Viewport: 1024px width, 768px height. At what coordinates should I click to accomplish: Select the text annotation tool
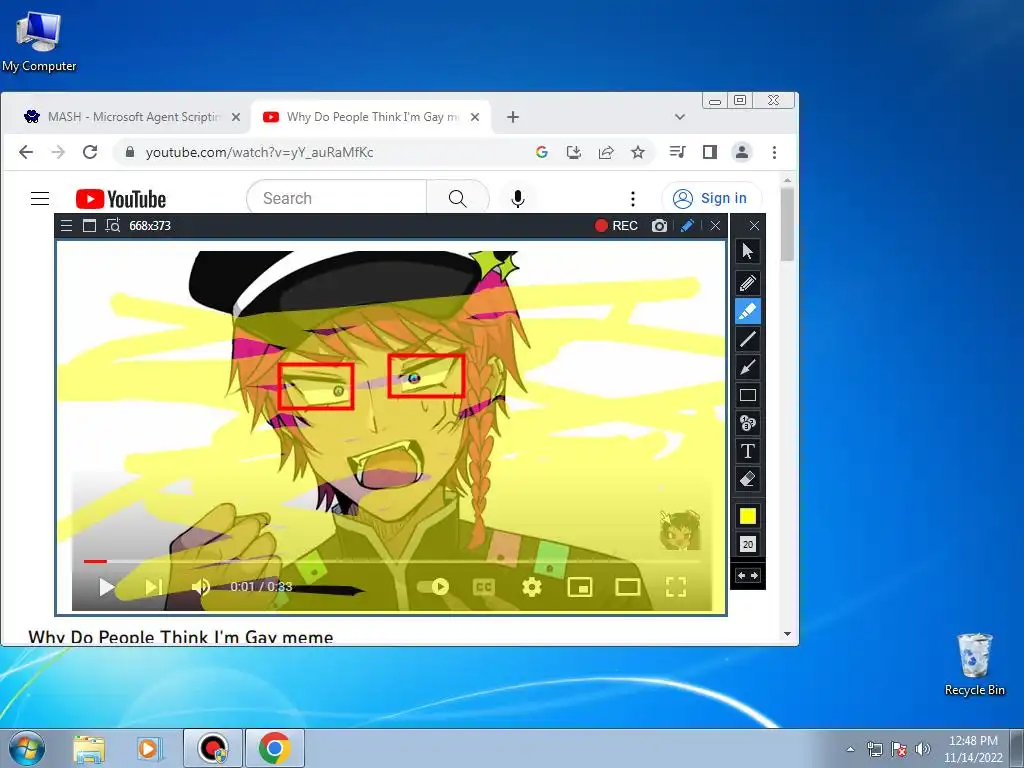click(x=748, y=451)
